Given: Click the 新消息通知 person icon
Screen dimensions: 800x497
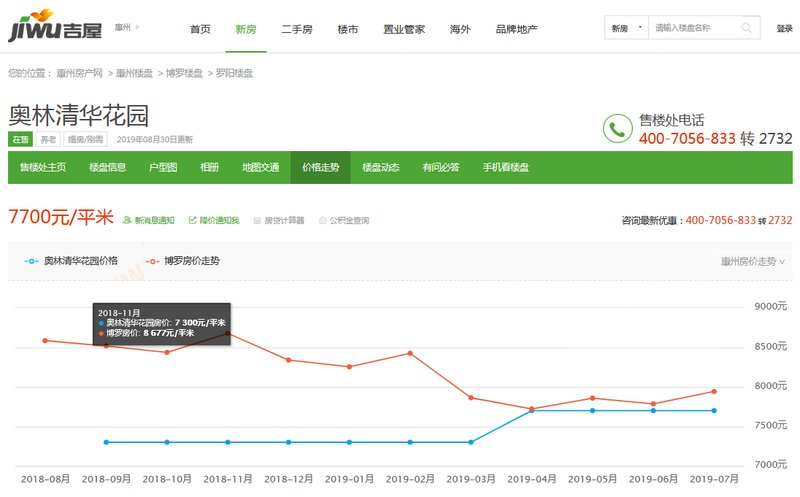Looking at the screenshot, I should coord(127,220).
